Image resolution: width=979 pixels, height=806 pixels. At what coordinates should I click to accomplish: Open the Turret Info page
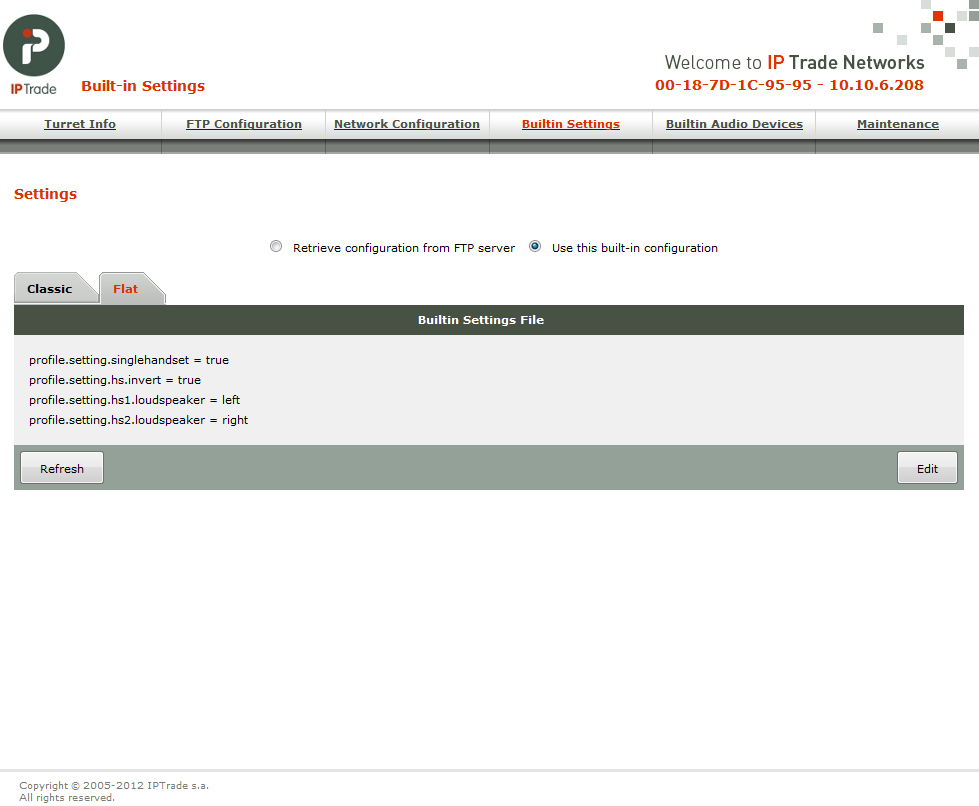pos(80,124)
